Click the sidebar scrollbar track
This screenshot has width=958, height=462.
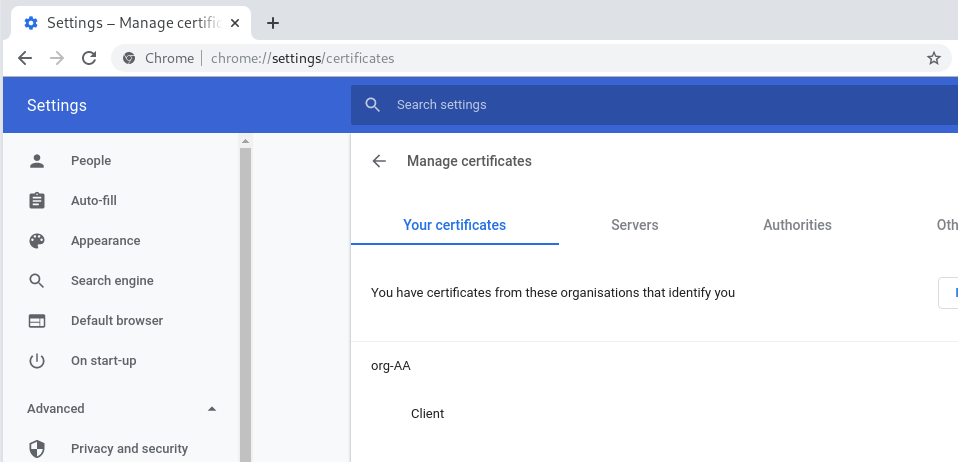246,306
